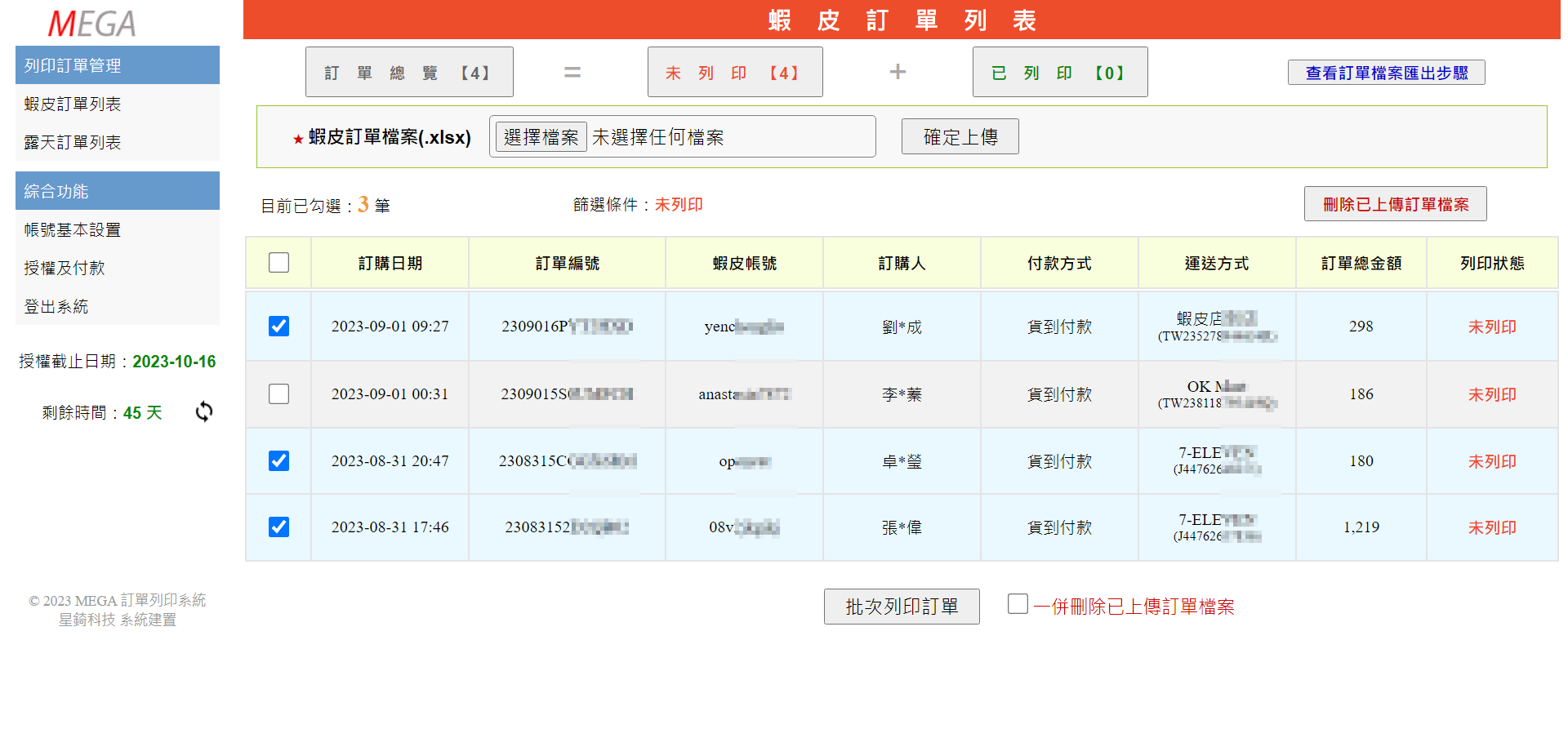
Task: Click the 蝦皮訂單列表 page title banner
Action: pos(902,20)
